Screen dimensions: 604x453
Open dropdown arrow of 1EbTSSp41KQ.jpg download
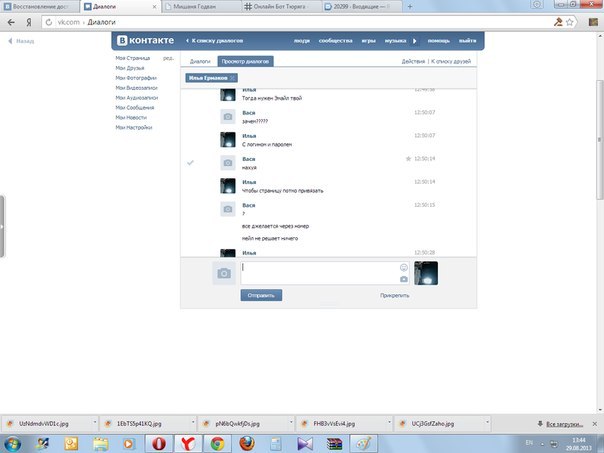point(193,423)
